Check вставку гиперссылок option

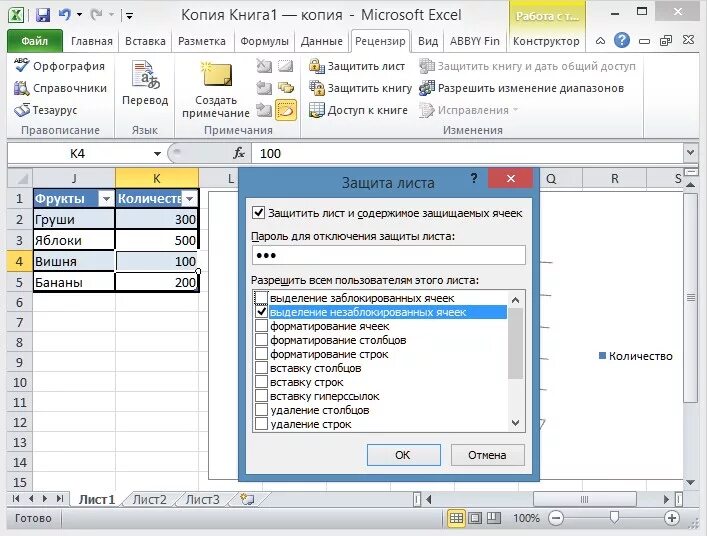point(261,396)
